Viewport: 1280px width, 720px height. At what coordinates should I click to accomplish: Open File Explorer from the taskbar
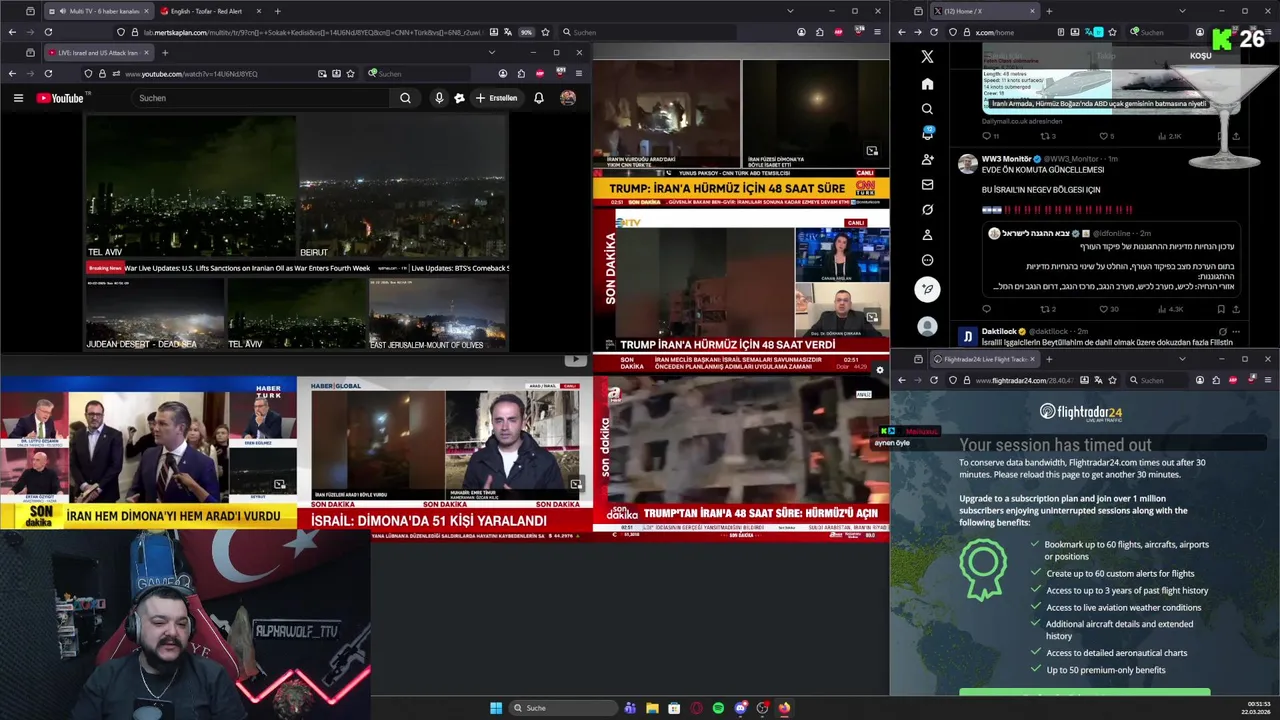pos(652,708)
